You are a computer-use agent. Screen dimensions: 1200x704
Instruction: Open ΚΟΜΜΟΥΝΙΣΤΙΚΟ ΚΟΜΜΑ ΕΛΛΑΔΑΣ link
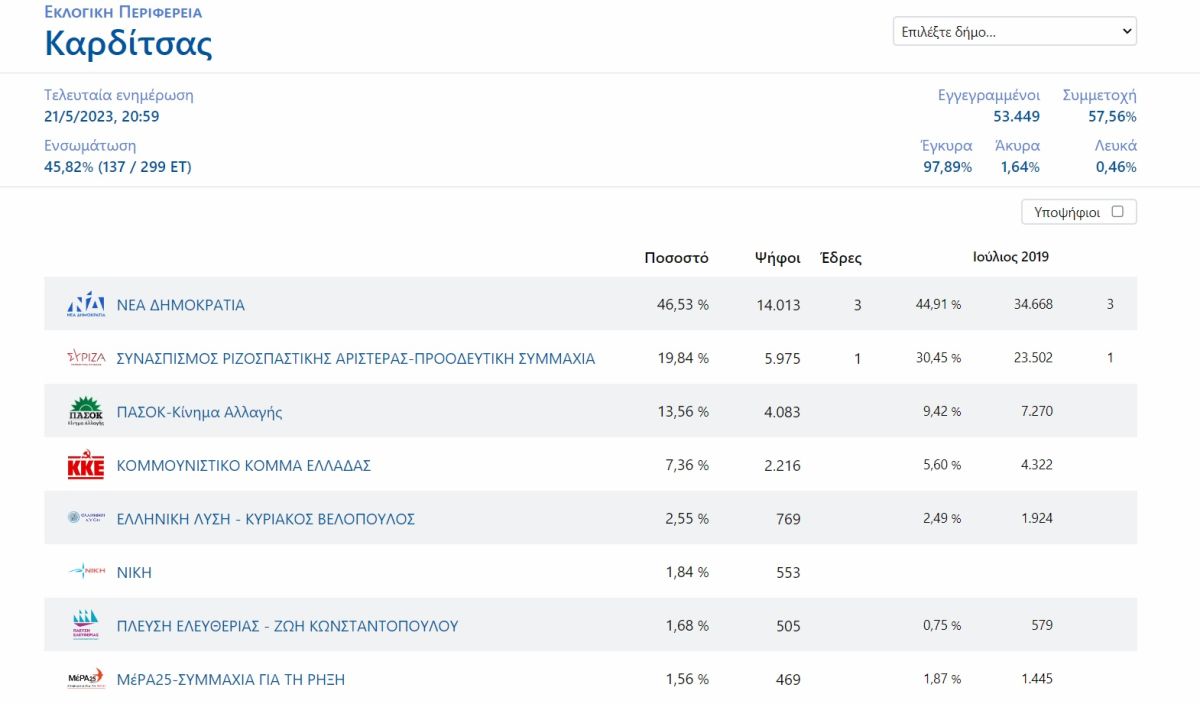(244, 466)
